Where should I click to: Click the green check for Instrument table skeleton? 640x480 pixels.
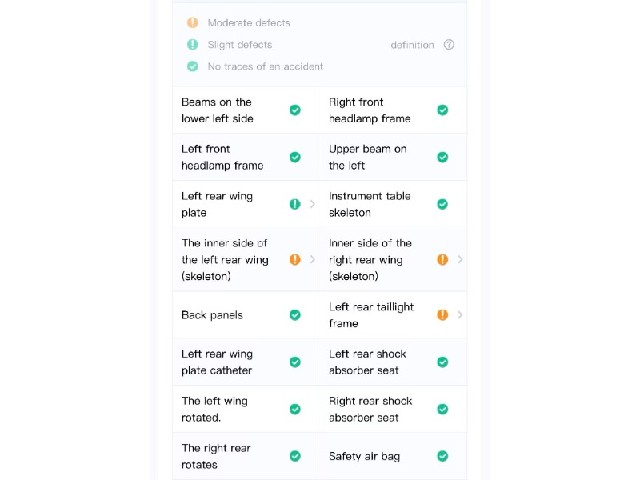[442, 204]
